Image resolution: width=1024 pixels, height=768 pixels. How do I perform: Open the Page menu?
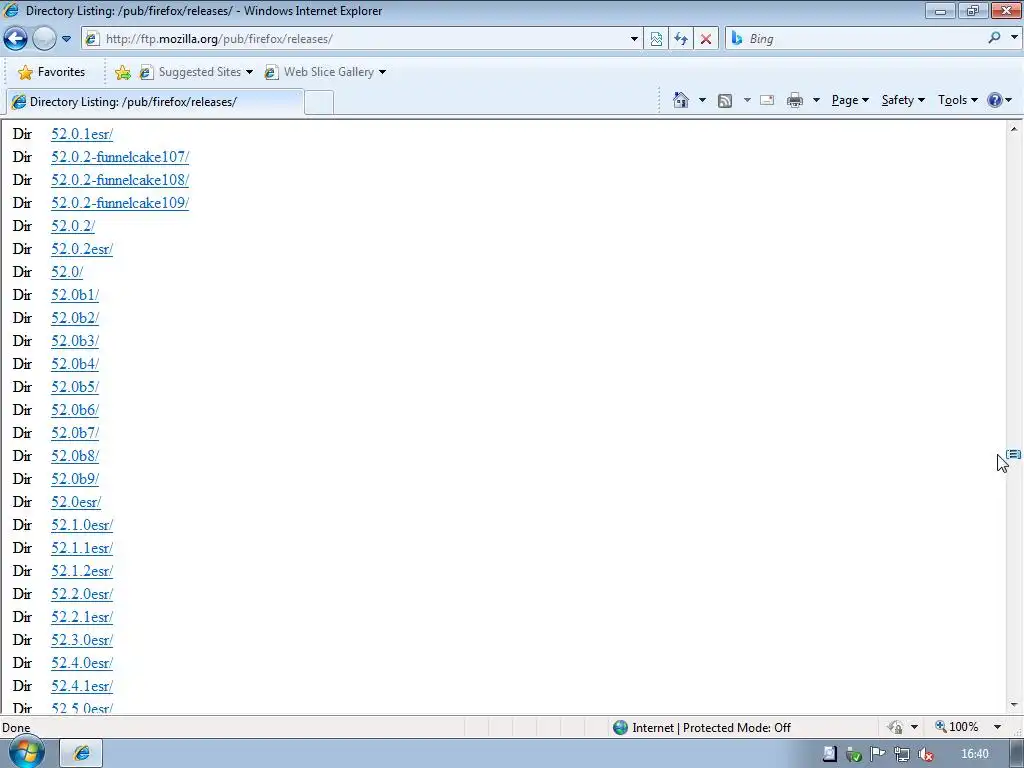pos(850,100)
